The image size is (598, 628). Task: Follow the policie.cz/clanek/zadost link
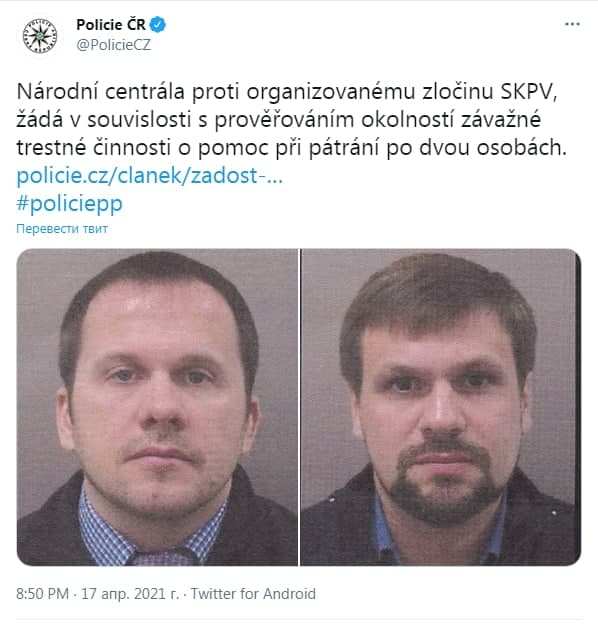pos(150,176)
